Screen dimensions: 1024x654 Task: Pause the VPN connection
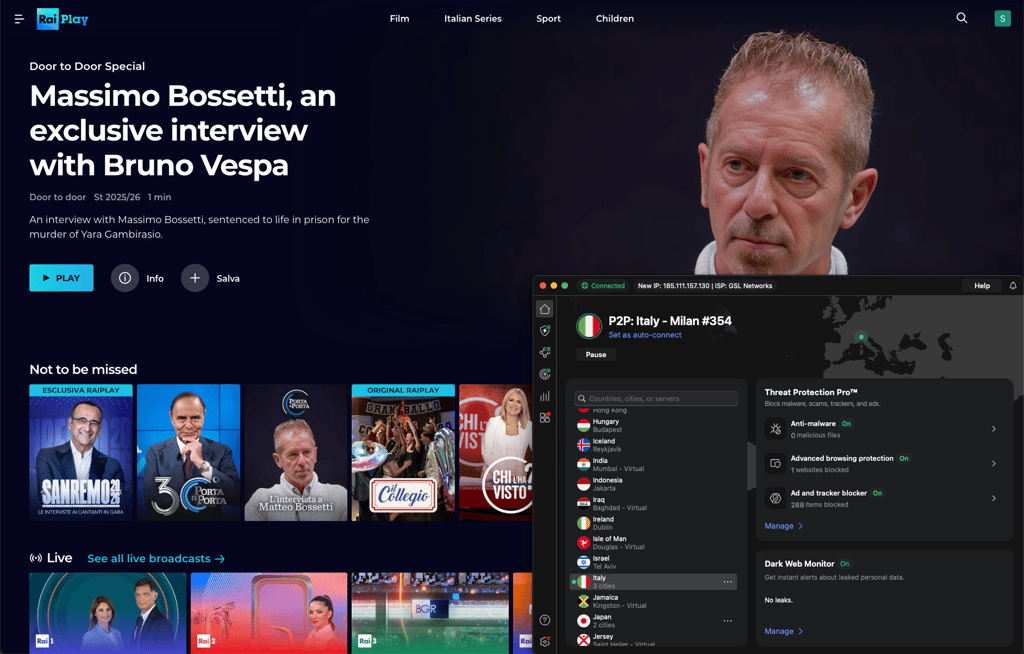(596, 355)
